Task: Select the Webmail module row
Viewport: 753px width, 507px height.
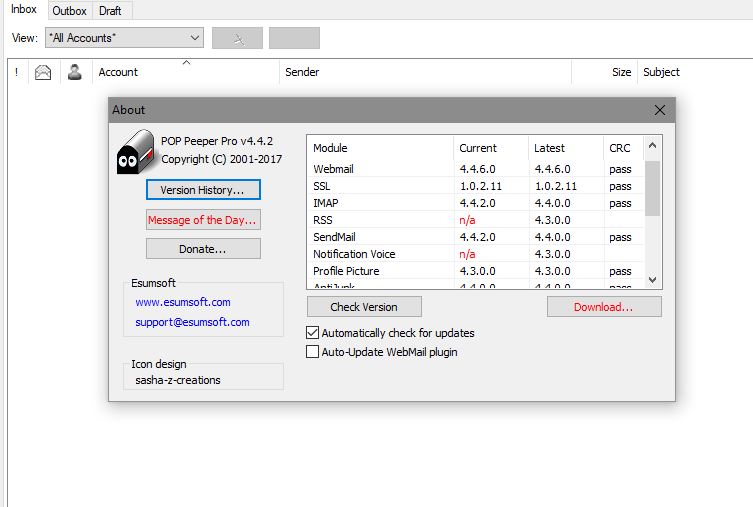Action: click(475, 169)
